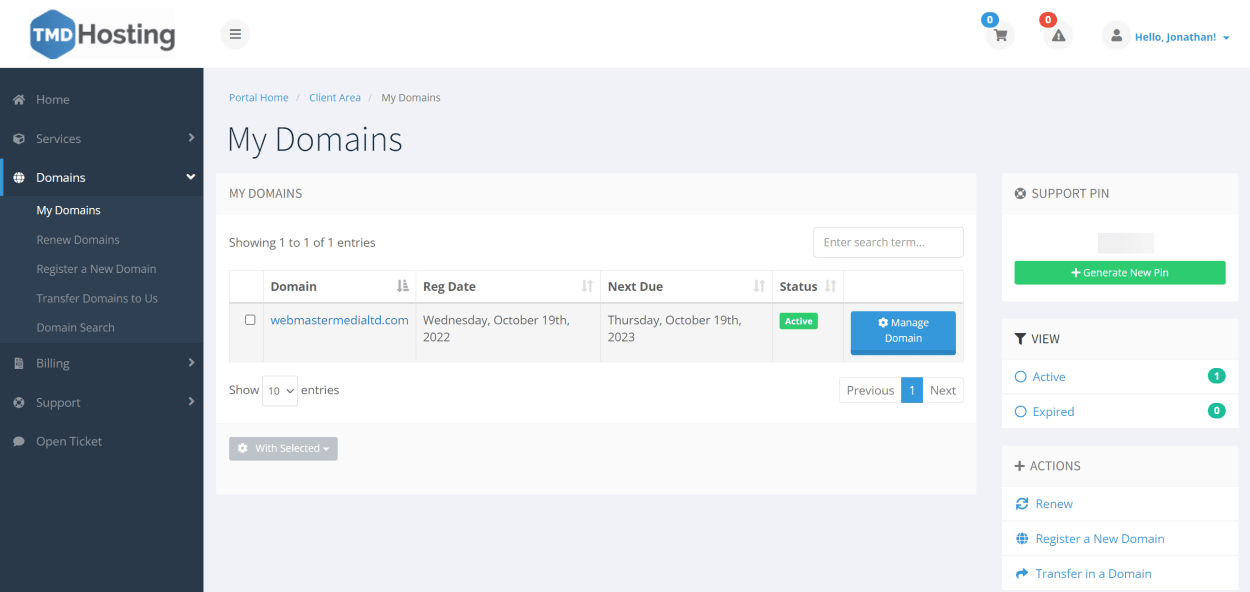The height and width of the screenshot is (592, 1250).
Task: Click the Client Area breadcrumb link
Action: (335, 98)
